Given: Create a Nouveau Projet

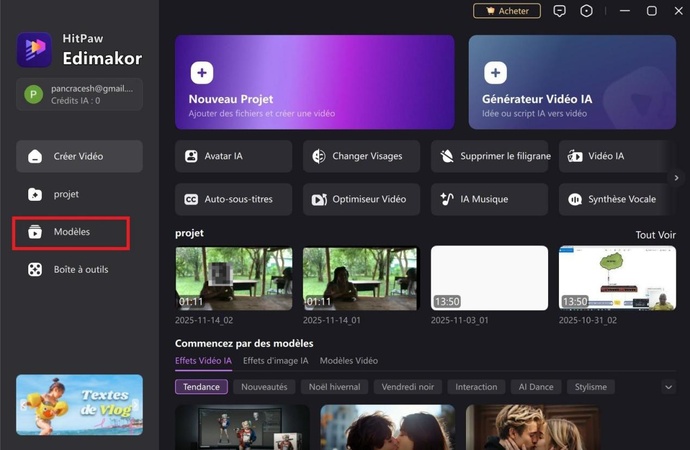Looking at the screenshot, I should coord(314,82).
